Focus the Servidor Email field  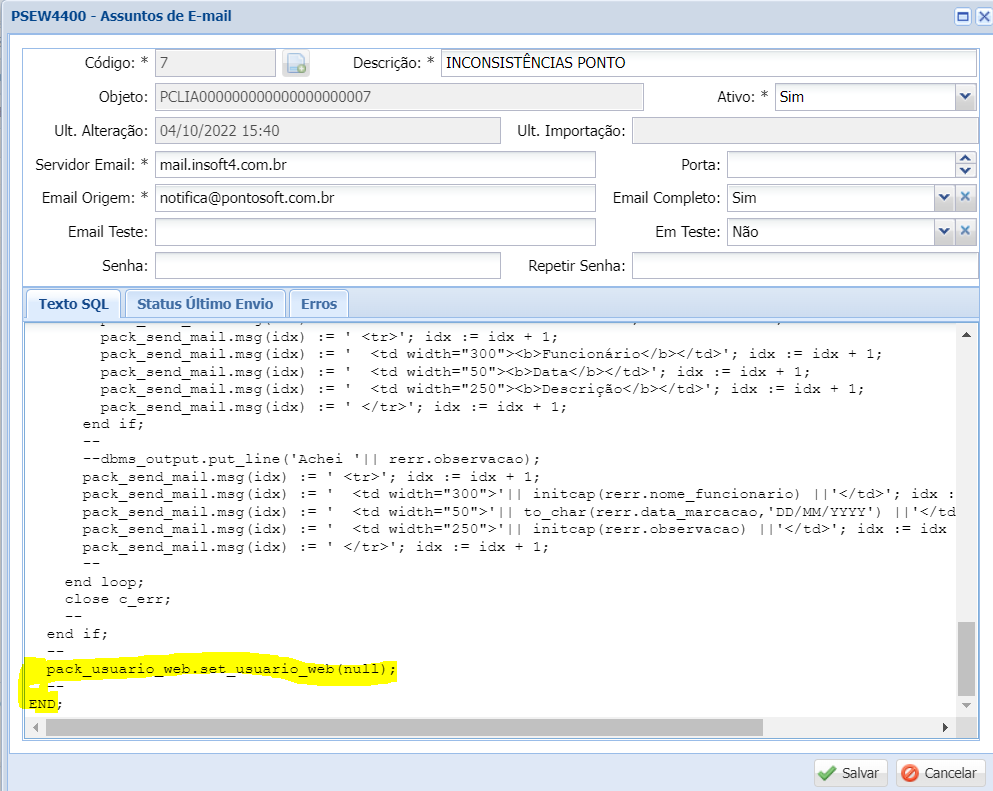pos(375,165)
